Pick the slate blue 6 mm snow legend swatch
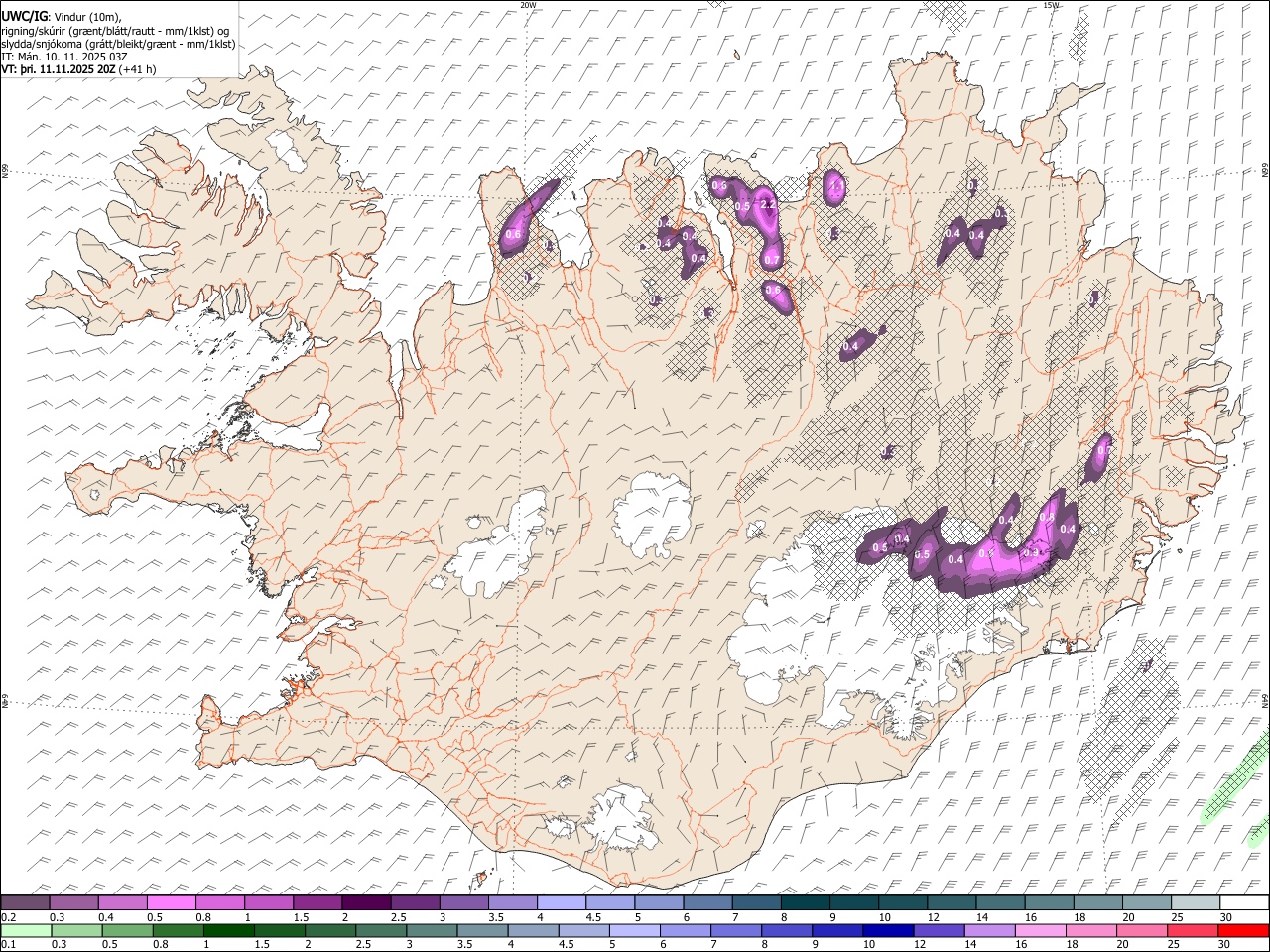The width and height of the screenshot is (1270, 952). (706, 902)
